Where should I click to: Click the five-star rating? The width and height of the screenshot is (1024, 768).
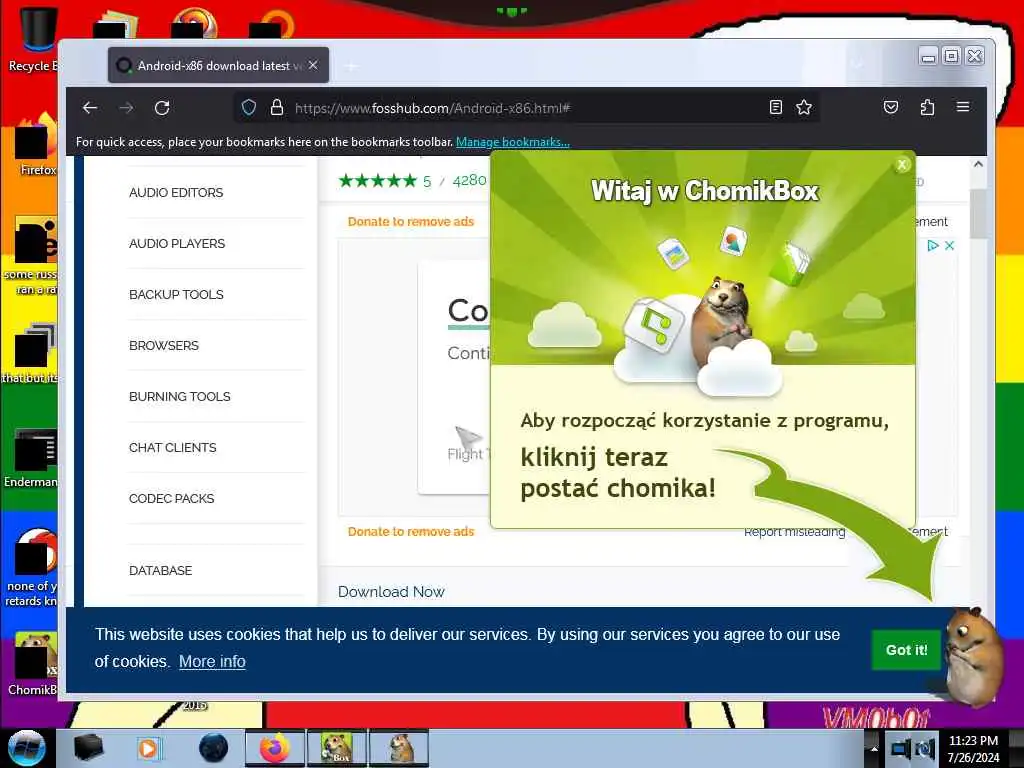(377, 181)
